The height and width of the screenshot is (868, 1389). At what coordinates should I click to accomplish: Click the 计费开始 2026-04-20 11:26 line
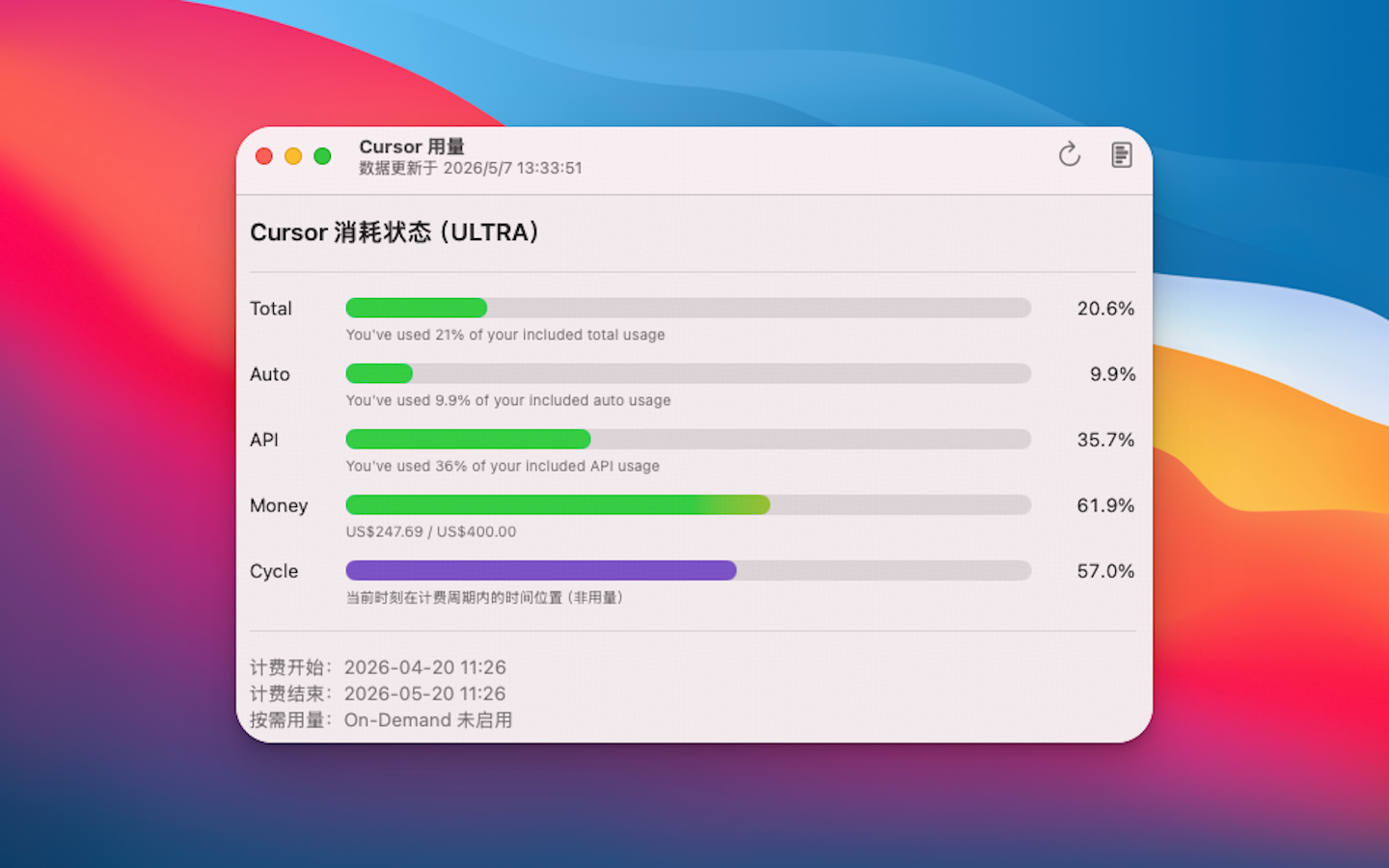378,667
